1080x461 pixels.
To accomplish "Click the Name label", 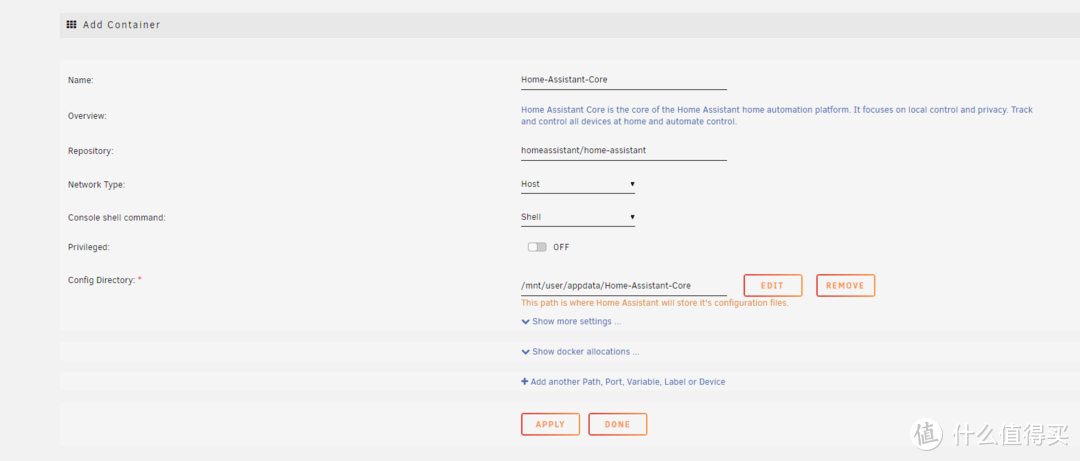I will (81, 80).
